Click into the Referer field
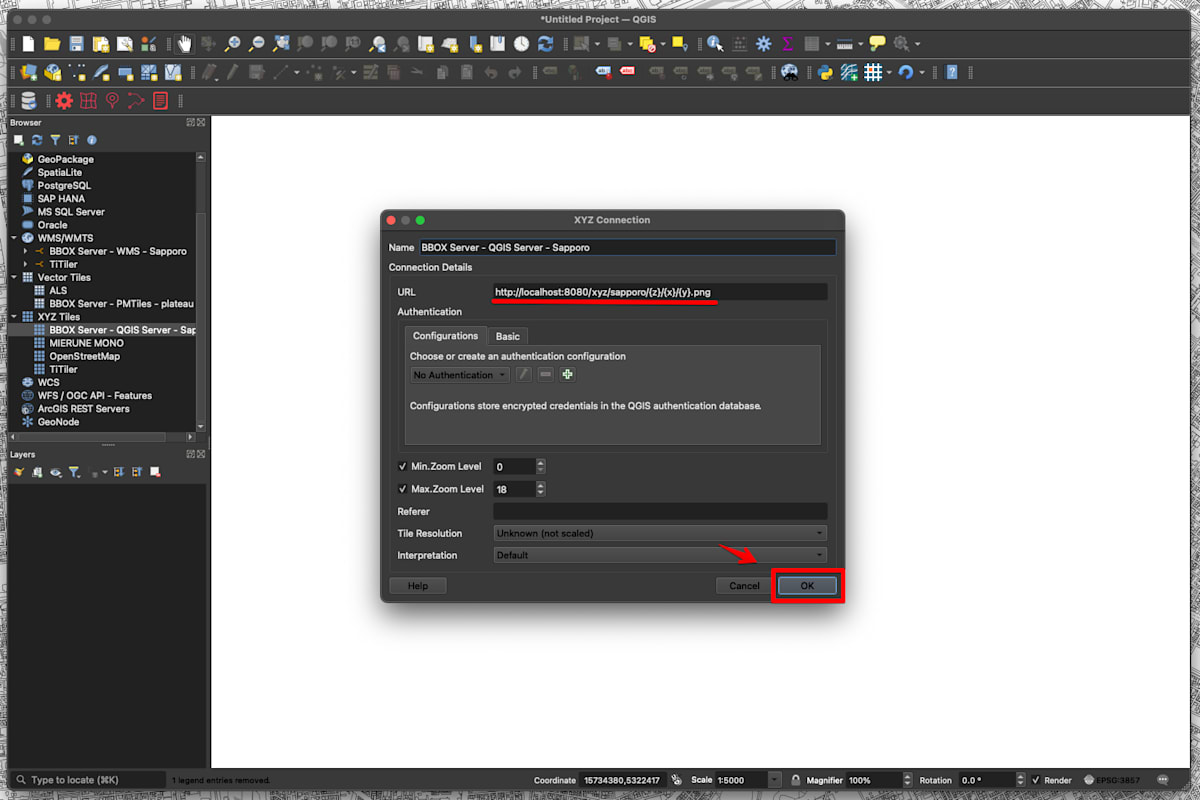The width and height of the screenshot is (1200, 800). 660,511
